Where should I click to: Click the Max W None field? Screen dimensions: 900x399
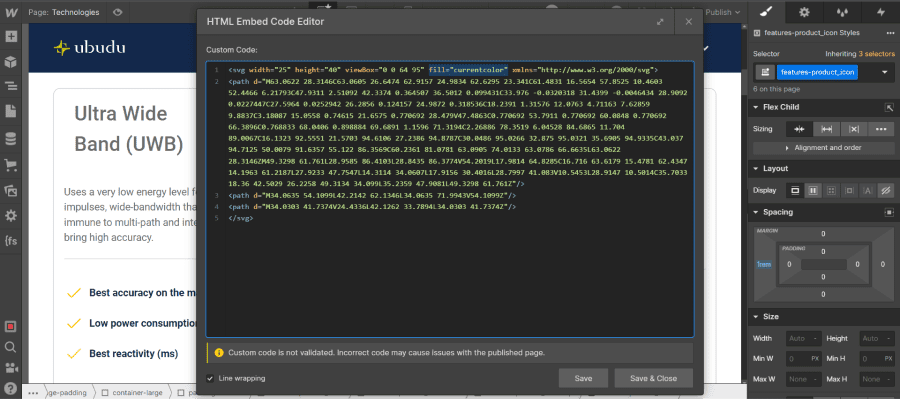tap(804, 379)
